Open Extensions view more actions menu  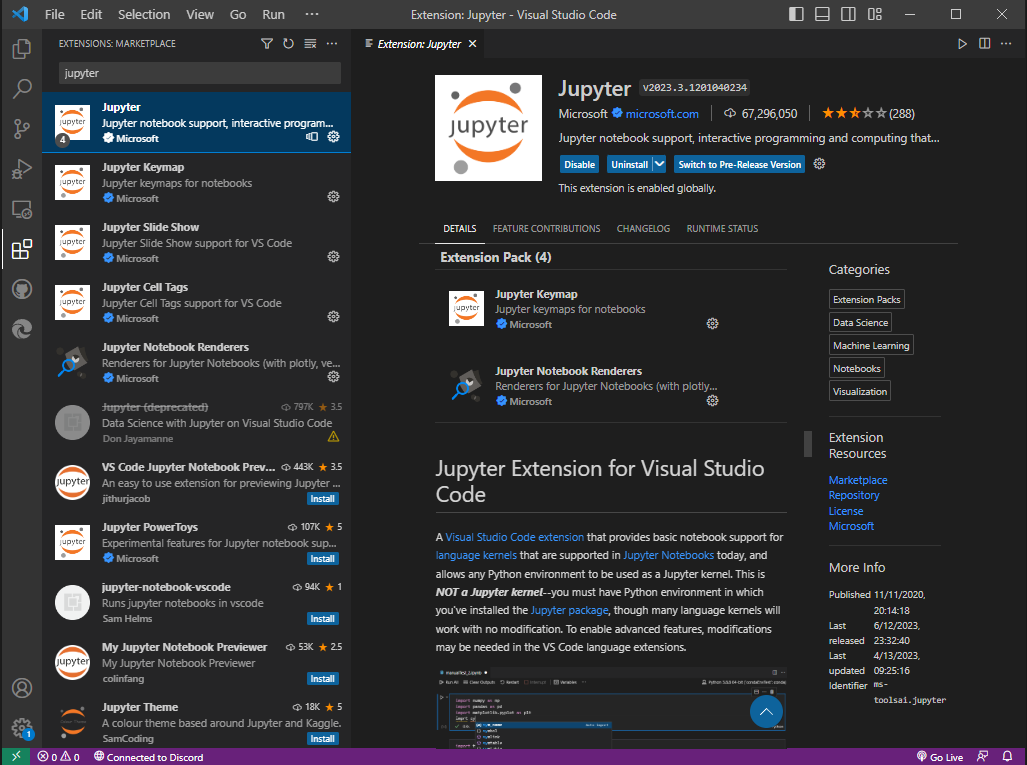point(332,43)
